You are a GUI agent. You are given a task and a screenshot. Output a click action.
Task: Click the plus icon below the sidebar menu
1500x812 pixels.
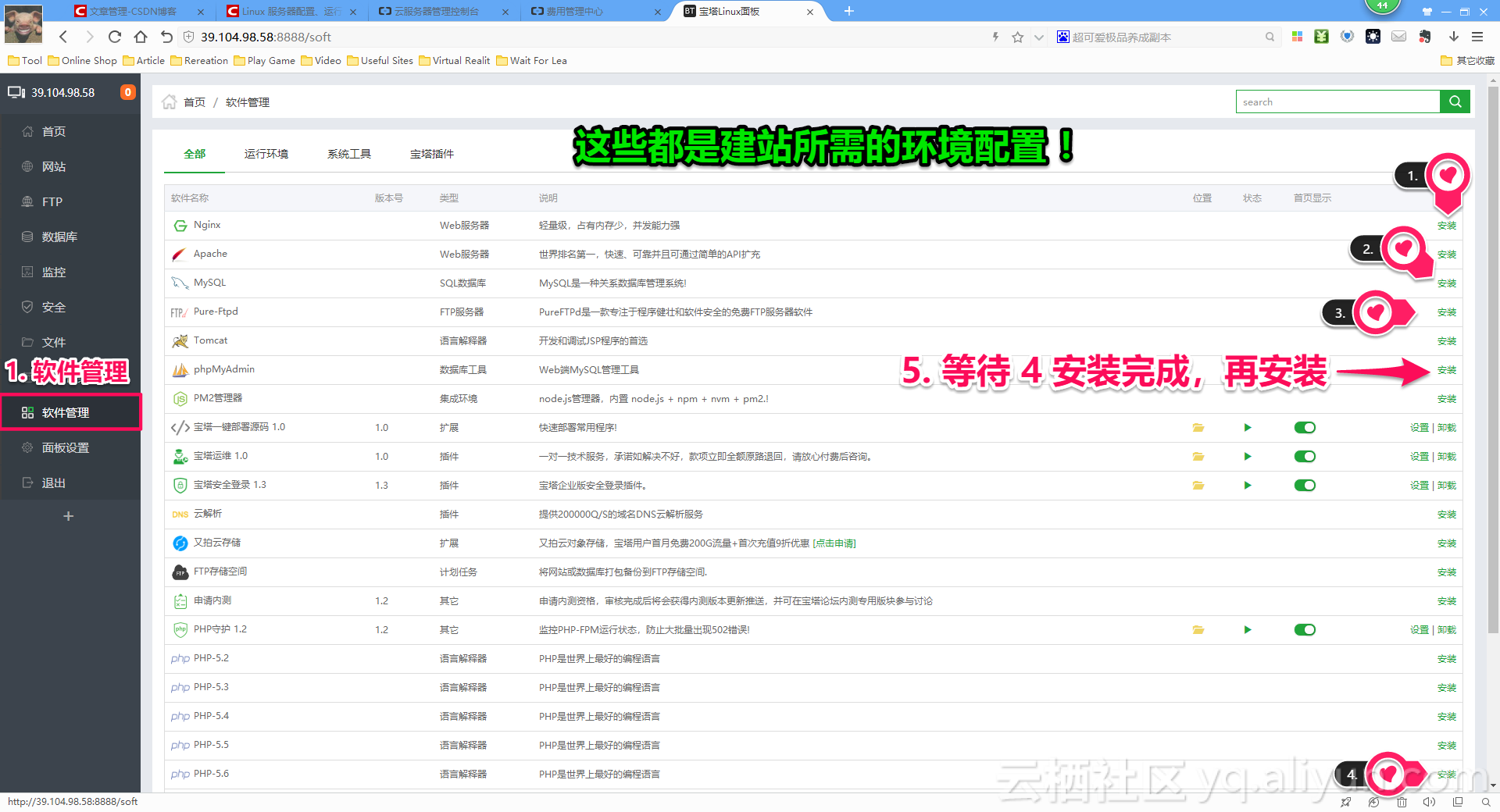(69, 516)
